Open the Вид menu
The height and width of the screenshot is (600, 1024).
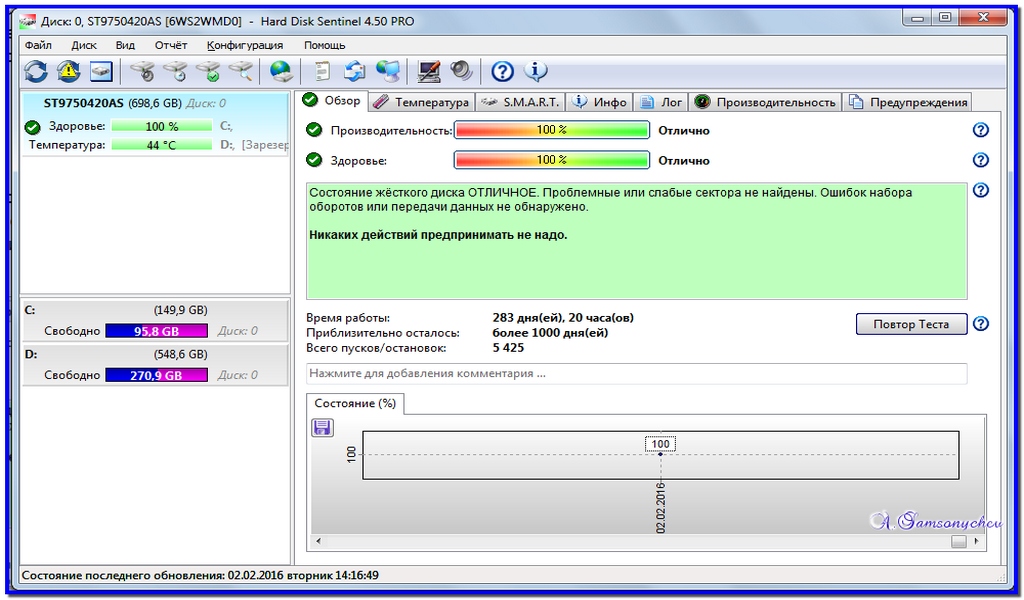125,45
